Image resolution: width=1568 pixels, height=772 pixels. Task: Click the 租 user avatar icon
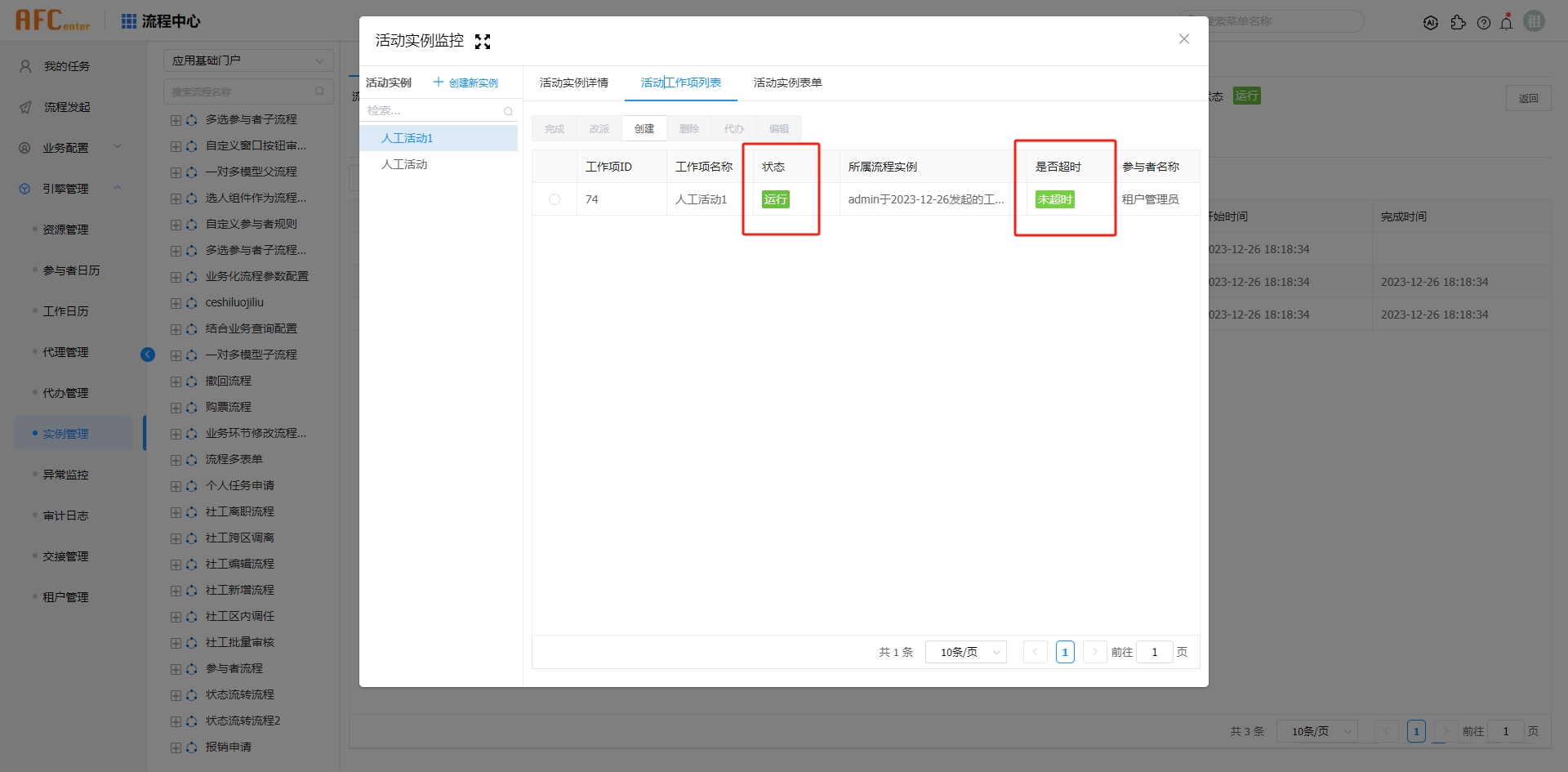point(1534,20)
